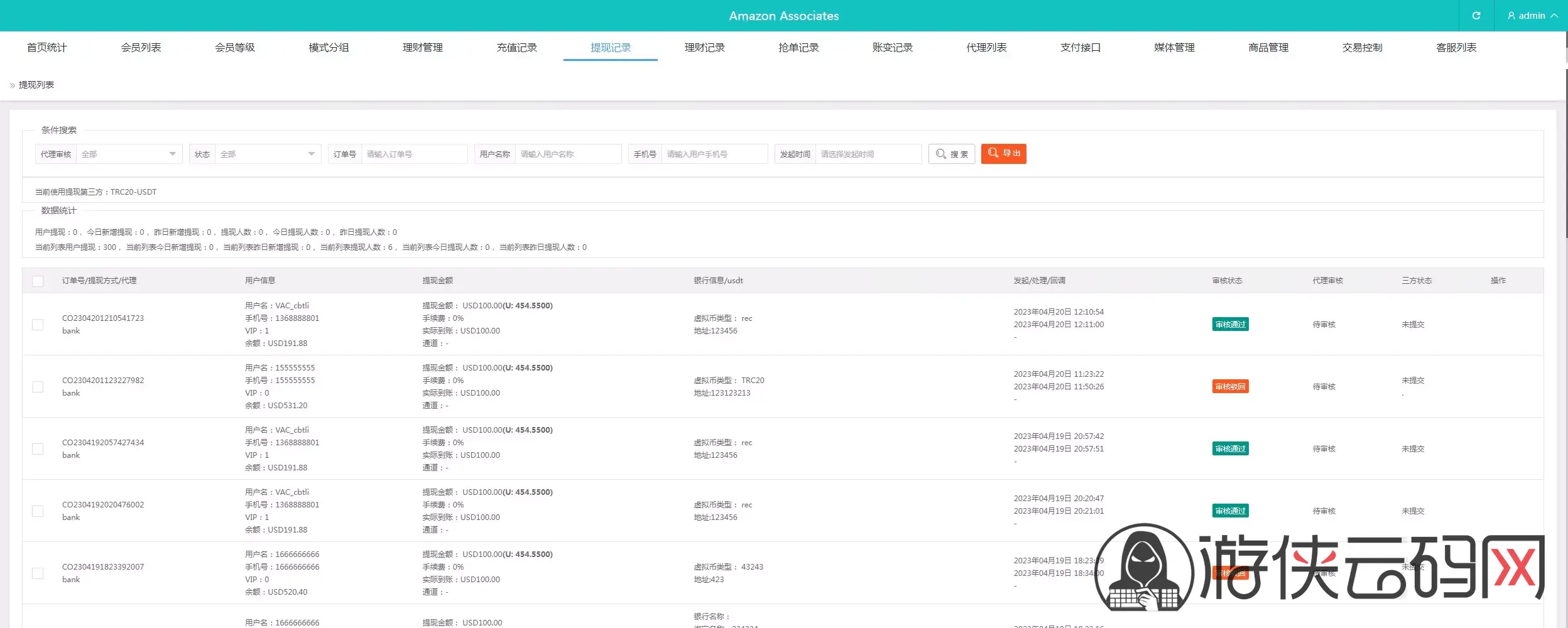This screenshot has width=1568, height=628.
Task: Click the 搜索 search button
Action: (x=952, y=154)
